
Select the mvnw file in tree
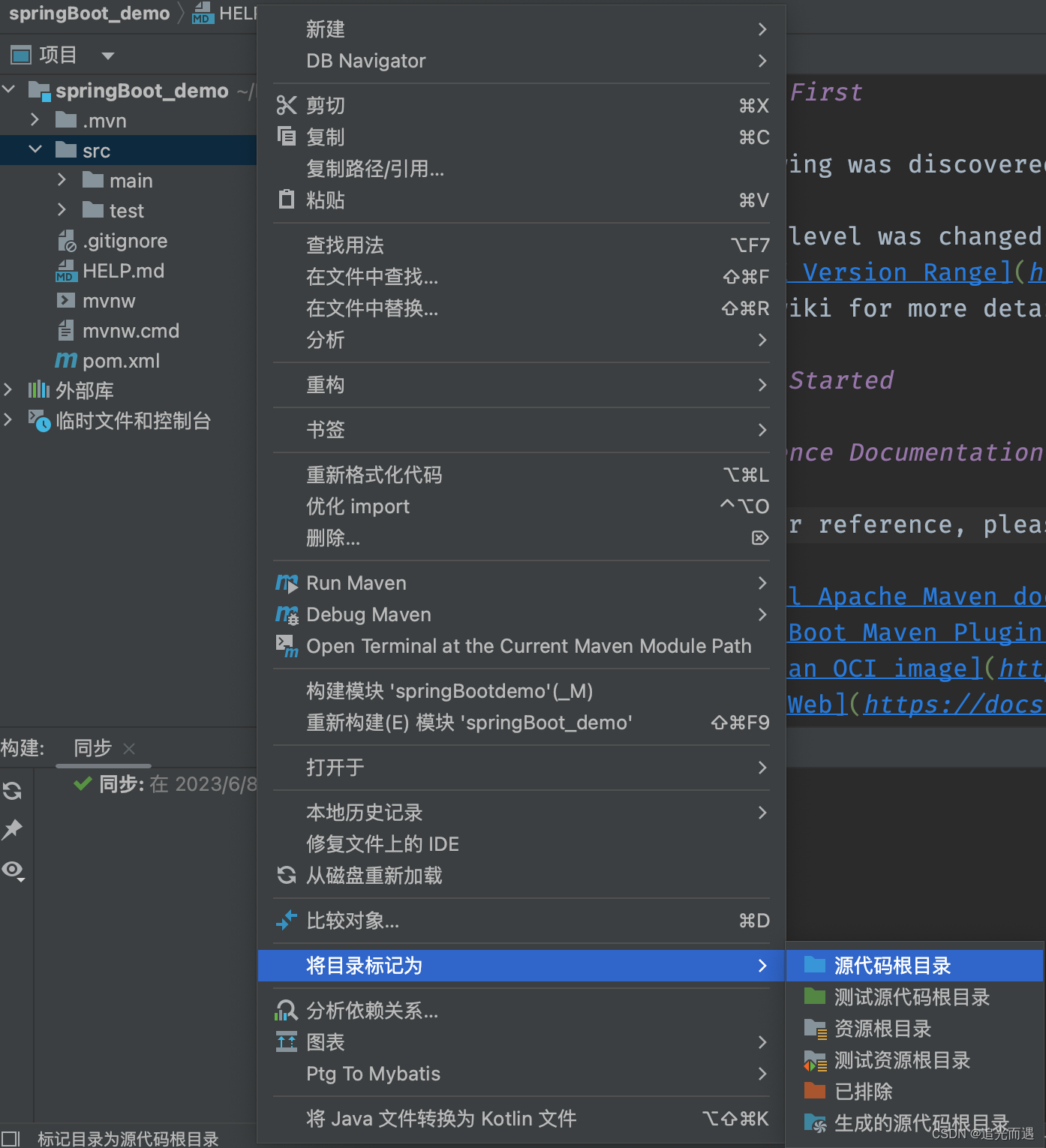point(109,301)
